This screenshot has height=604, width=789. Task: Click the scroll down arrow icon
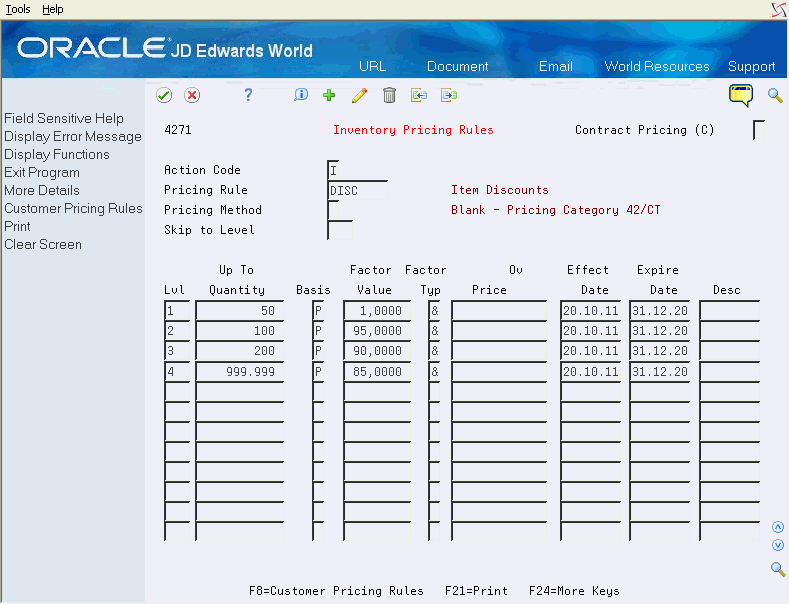click(778, 545)
